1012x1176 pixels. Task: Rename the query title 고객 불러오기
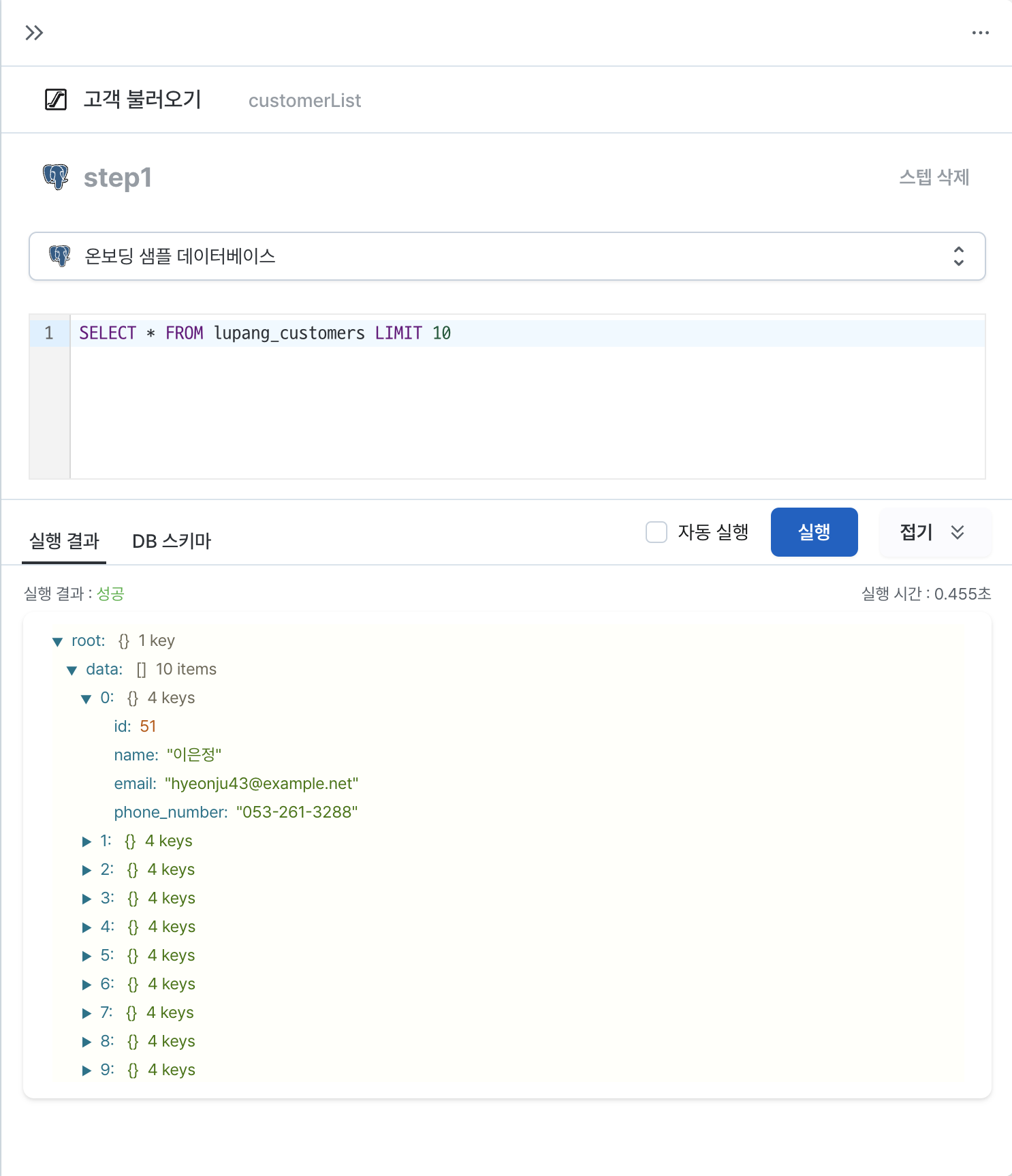[142, 99]
